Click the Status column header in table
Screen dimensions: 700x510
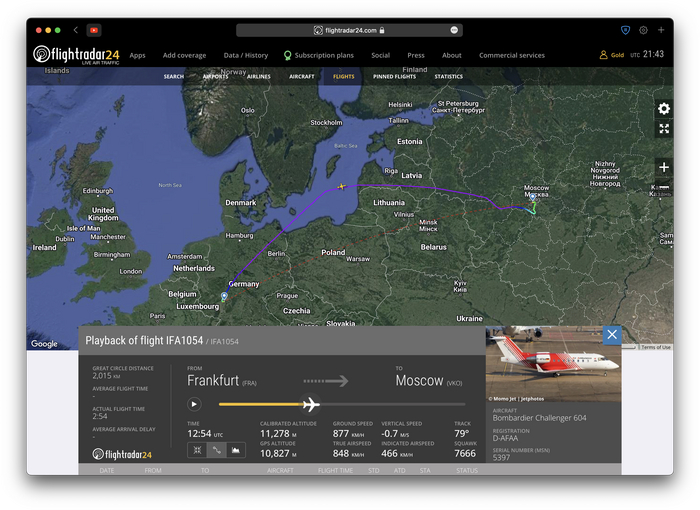pyautogui.click(x=467, y=470)
